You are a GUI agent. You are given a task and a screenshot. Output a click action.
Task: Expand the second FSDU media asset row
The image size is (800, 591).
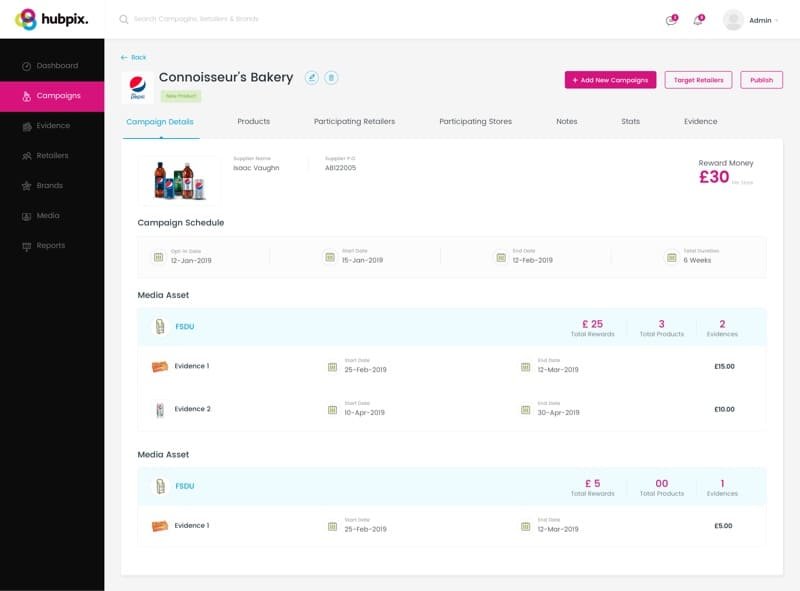(452, 486)
